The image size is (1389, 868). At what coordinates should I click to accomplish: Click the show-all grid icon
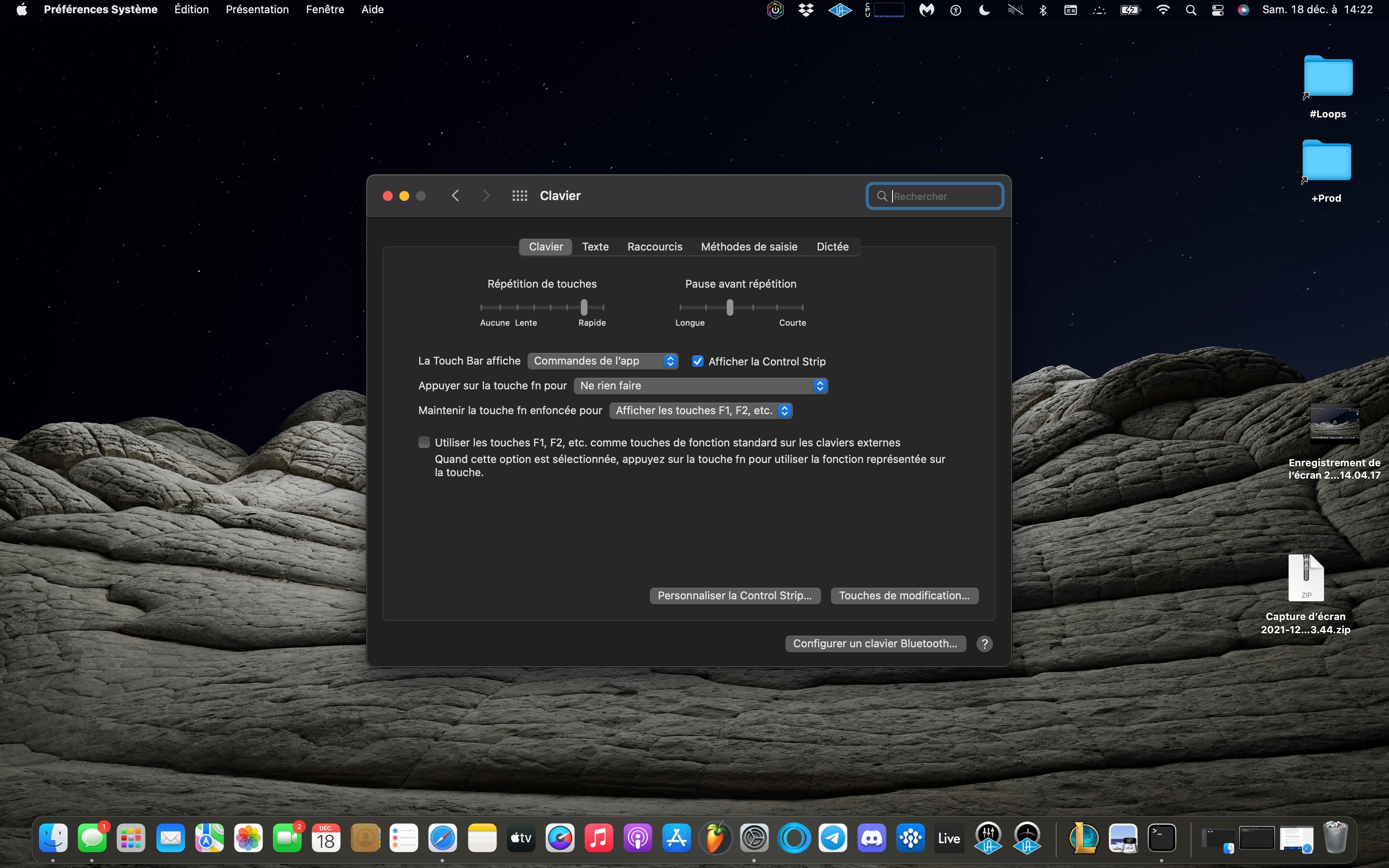point(520,196)
